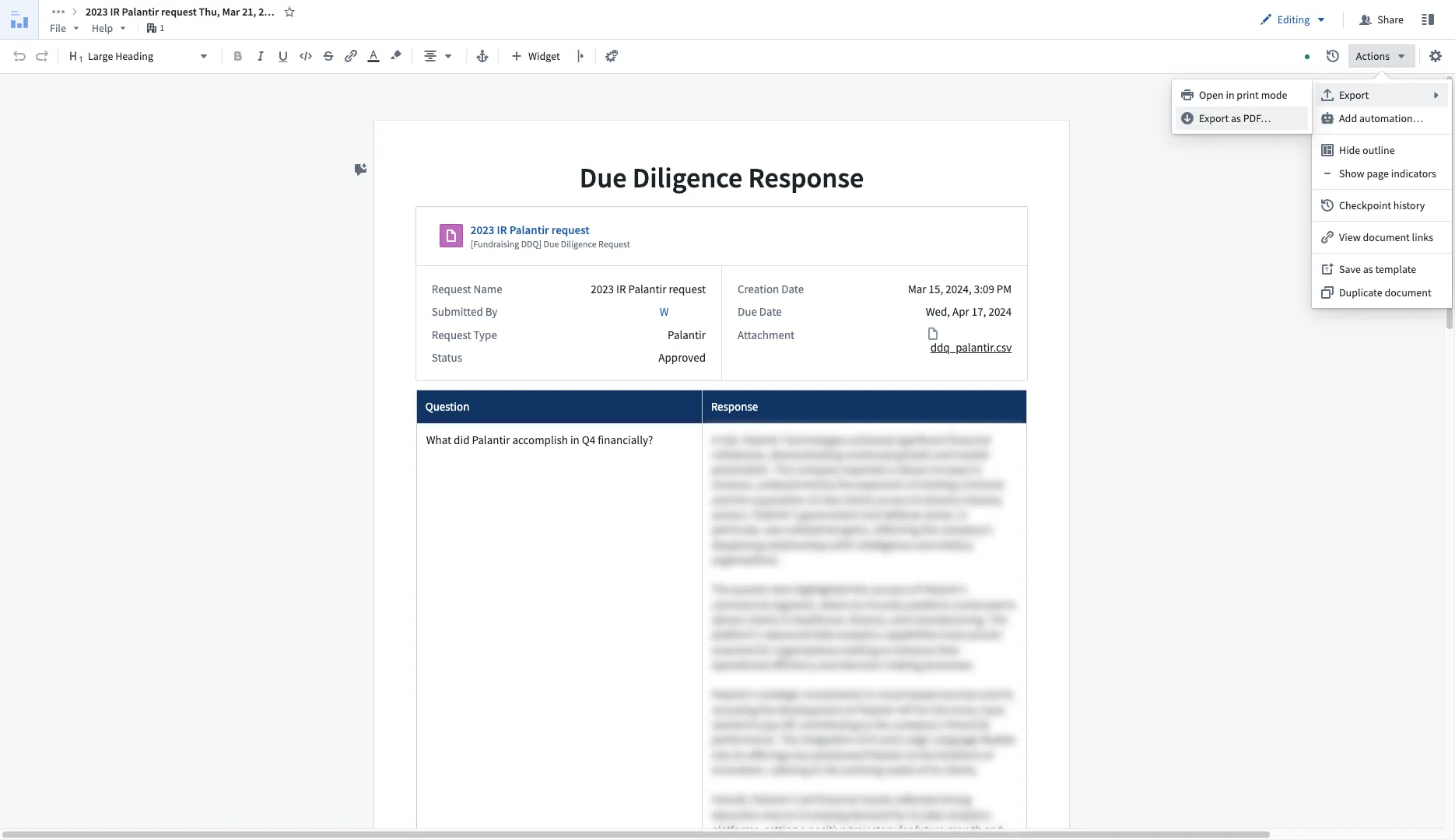The image size is (1455, 840).
Task: Open the Actions dropdown menu
Action: click(x=1380, y=56)
